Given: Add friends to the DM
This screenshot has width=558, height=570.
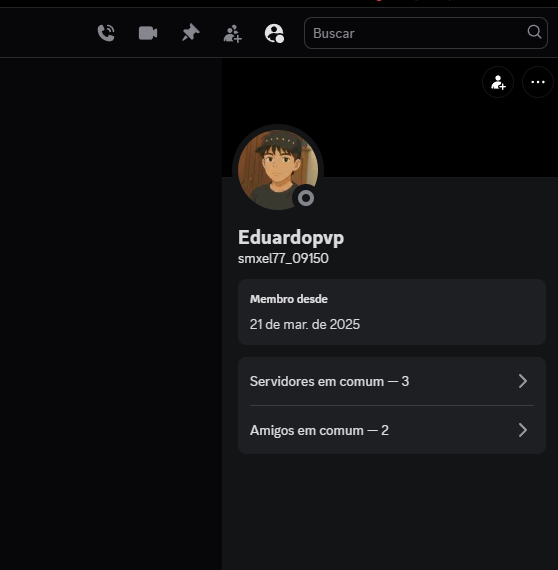Looking at the screenshot, I should [x=232, y=33].
